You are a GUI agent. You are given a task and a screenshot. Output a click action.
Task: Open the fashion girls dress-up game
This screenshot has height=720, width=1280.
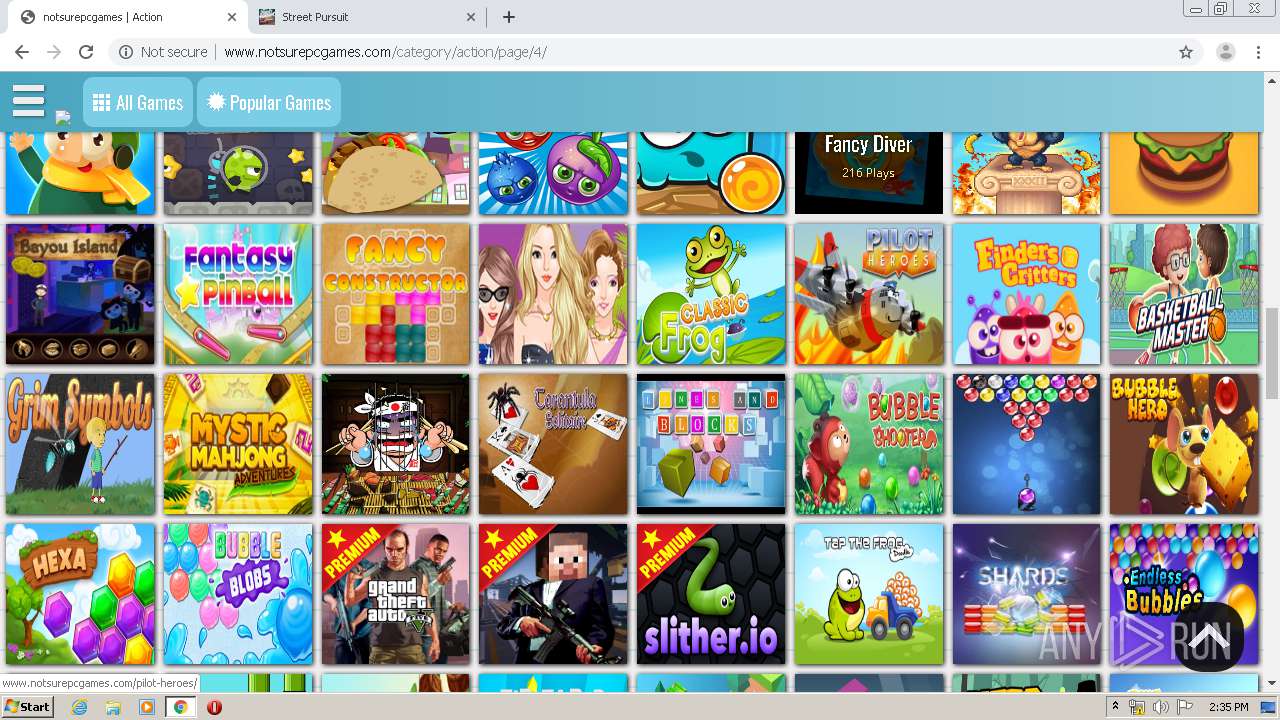(553, 294)
